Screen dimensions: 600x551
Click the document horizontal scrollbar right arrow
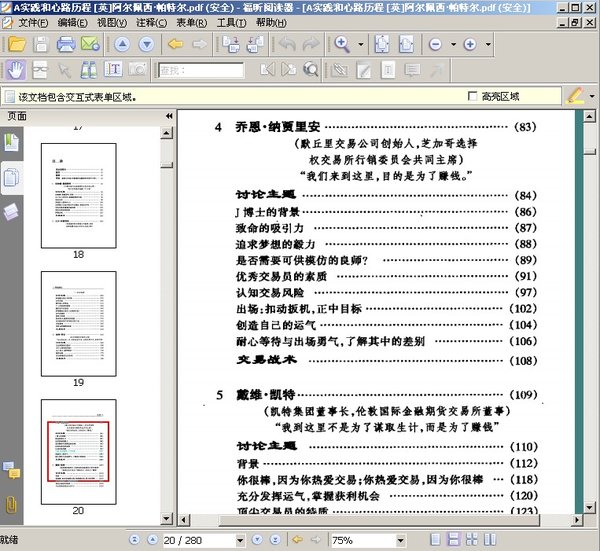[577, 520]
